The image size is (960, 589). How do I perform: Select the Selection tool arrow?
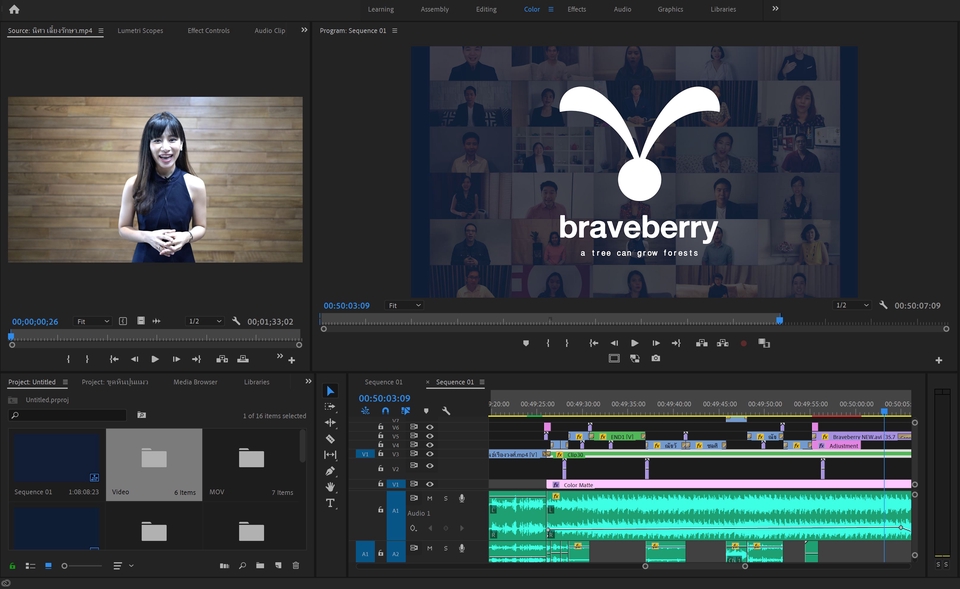point(330,391)
